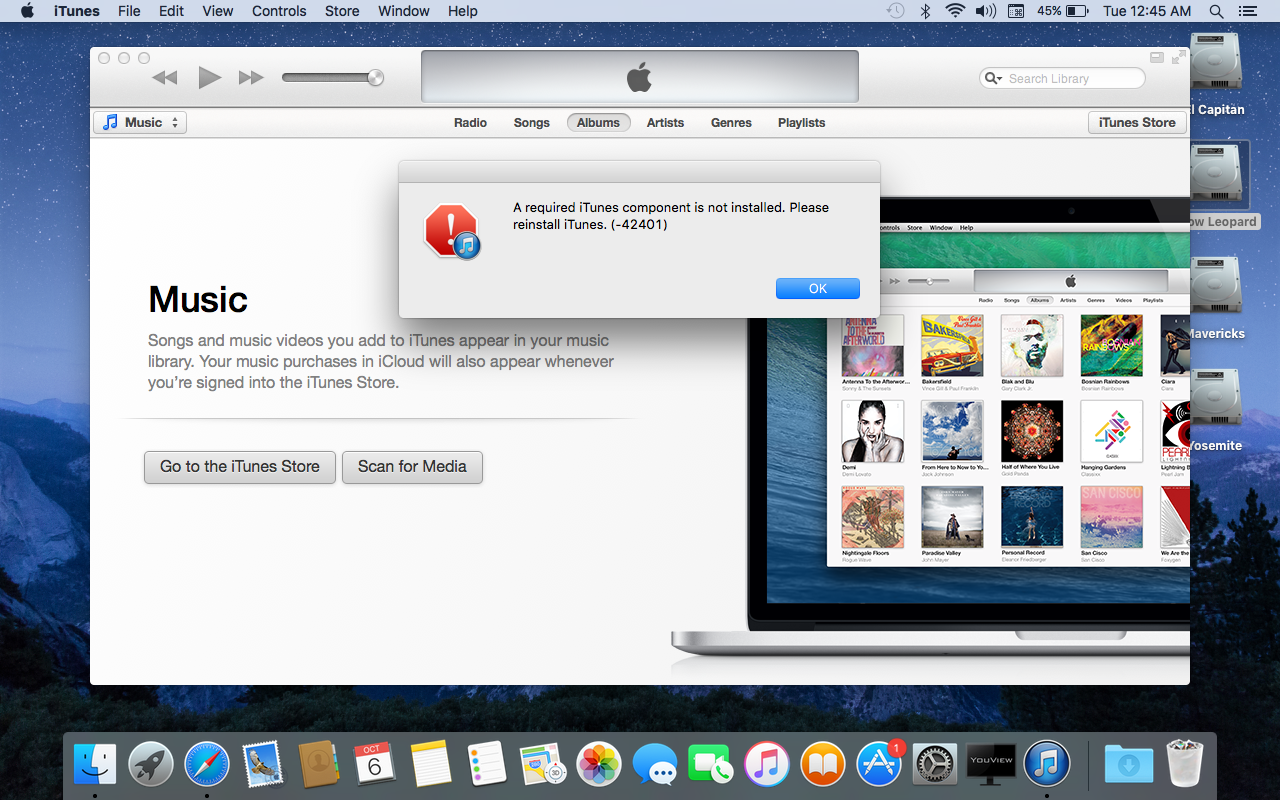This screenshot has width=1280, height=800.
Task: Open the Window menu
Action: pos(404,11)
